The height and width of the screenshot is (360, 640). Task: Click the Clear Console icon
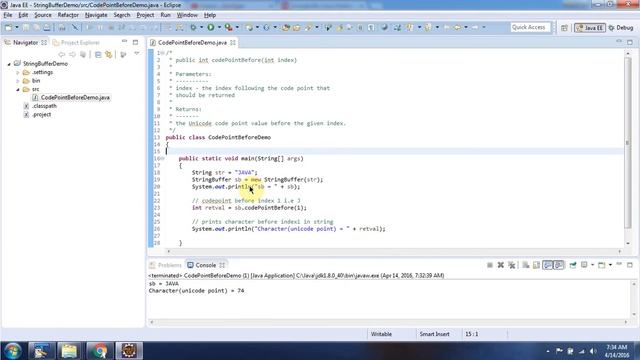tap(526, 265)
